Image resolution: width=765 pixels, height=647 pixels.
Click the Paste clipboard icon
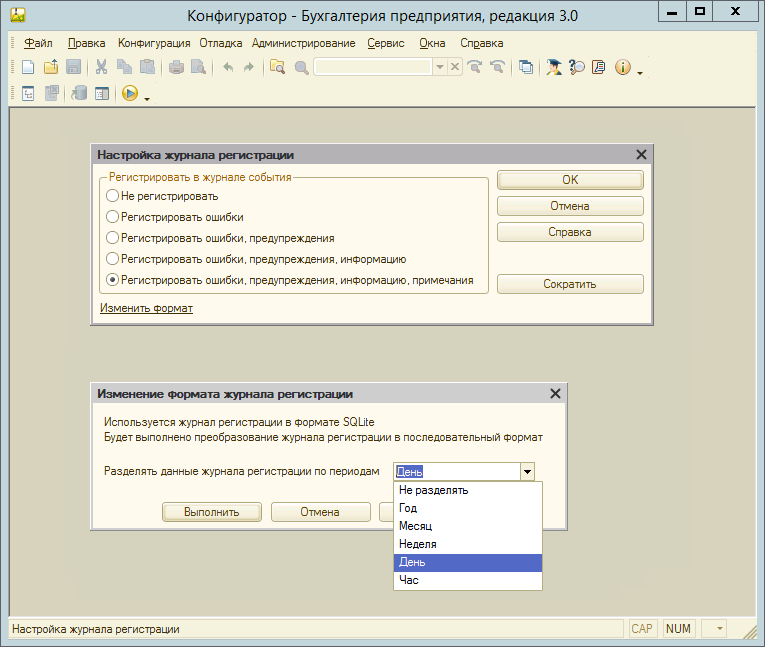[147, 67]
